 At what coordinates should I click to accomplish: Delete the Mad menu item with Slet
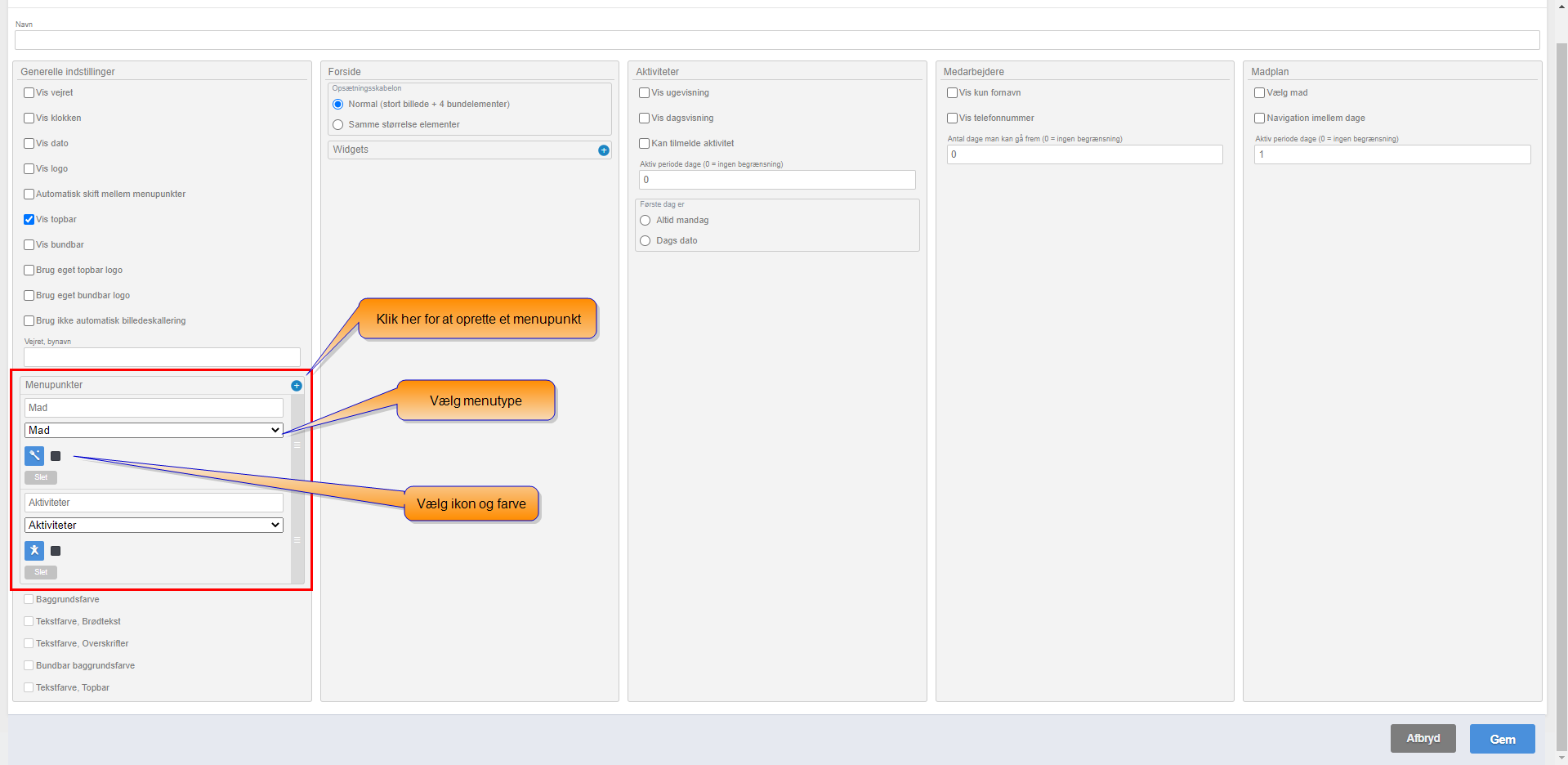(x=41, y=477)
